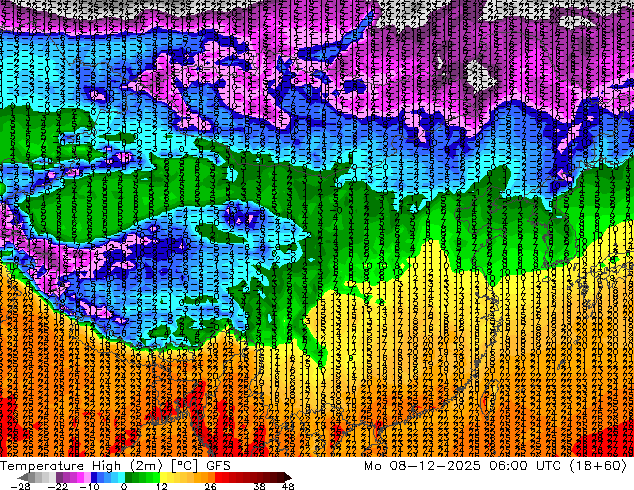Select the bright red legend swatch after 26

click(218, 477)
